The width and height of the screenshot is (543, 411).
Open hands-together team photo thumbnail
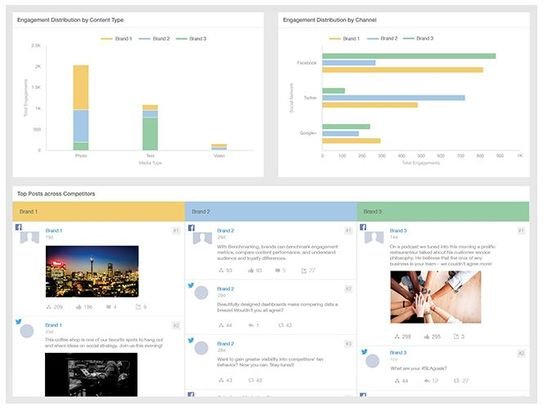pos(436,297)
